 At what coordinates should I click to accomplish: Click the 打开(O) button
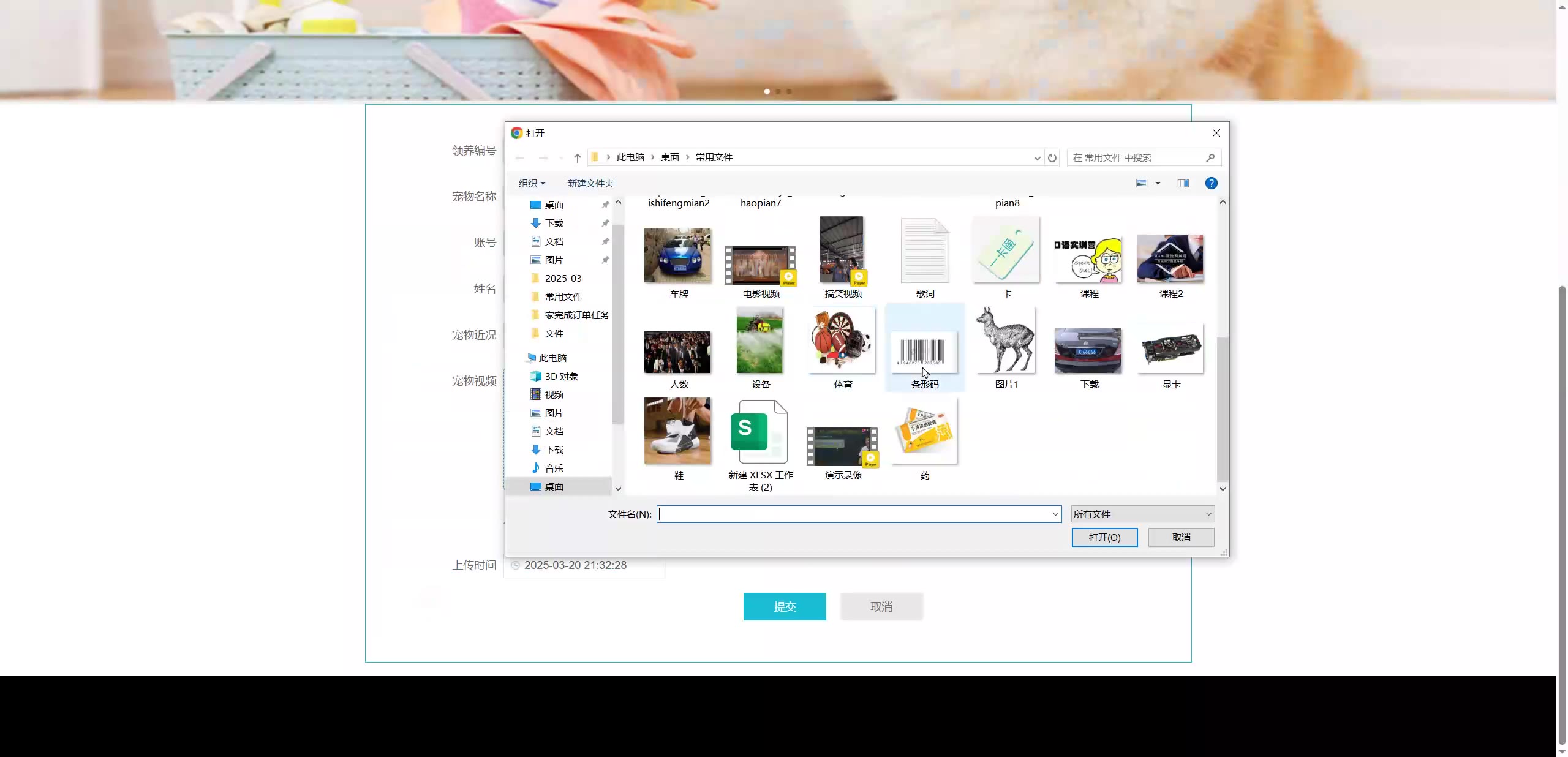(x=1104, y=537)
